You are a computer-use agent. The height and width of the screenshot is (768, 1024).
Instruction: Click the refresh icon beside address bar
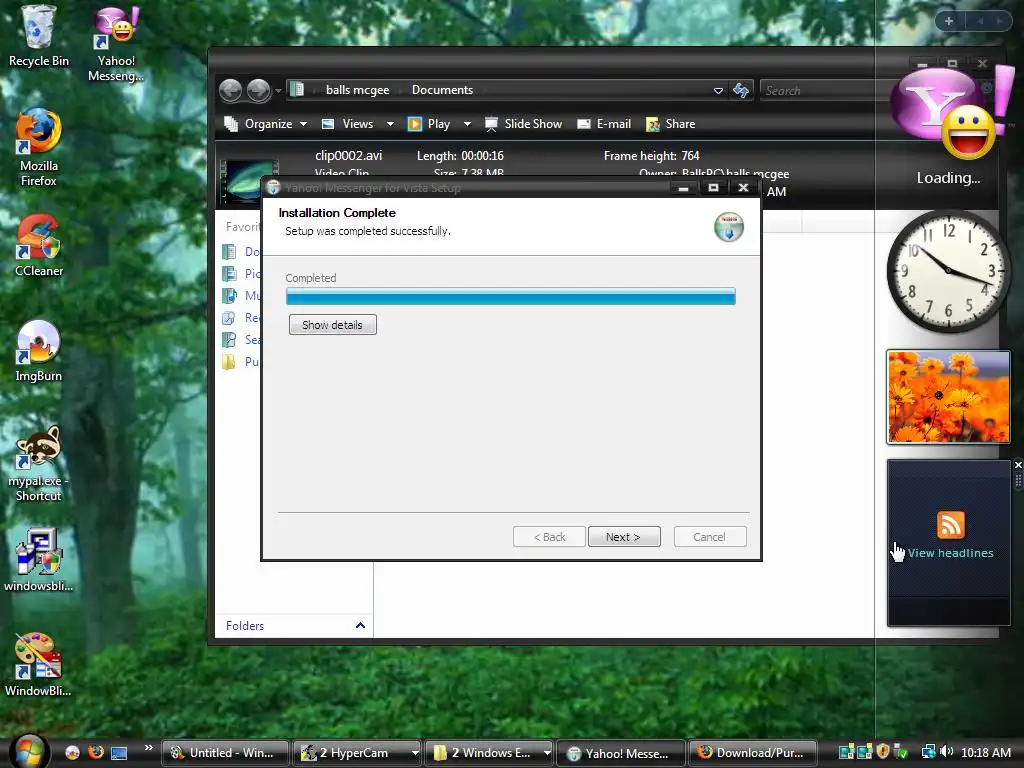coord(741,90)
